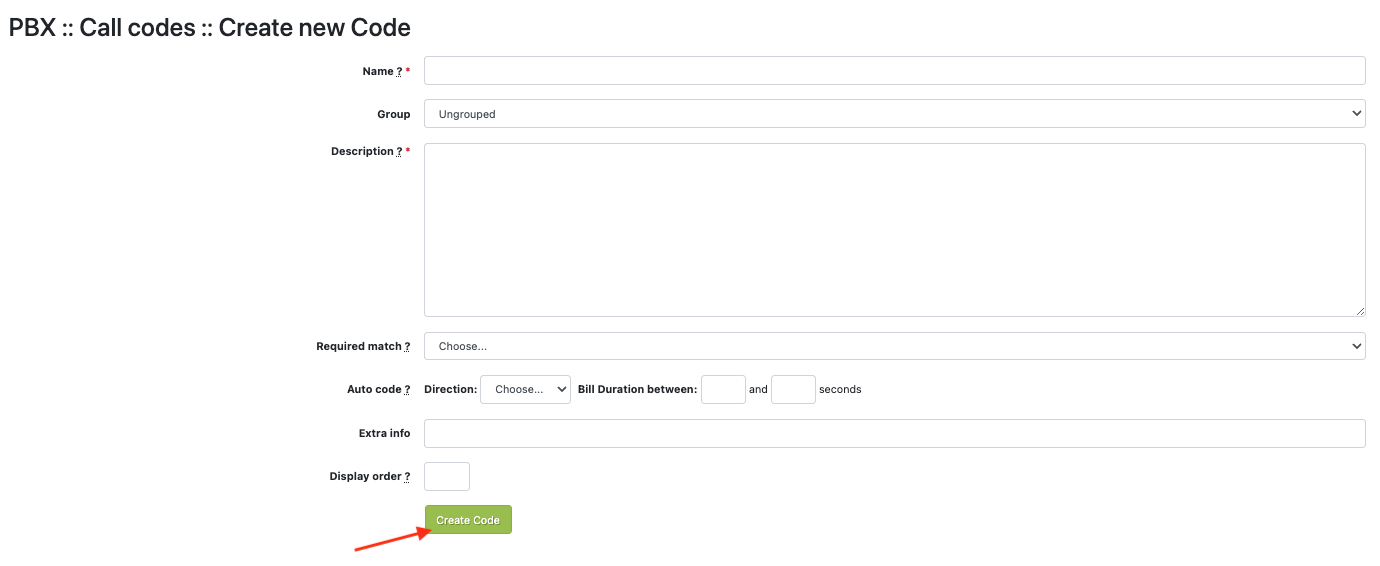Screen dimensions: 1380x566
Task: Click the Display order help question mark
Action: pyautogui.click(x=407, y=477)
